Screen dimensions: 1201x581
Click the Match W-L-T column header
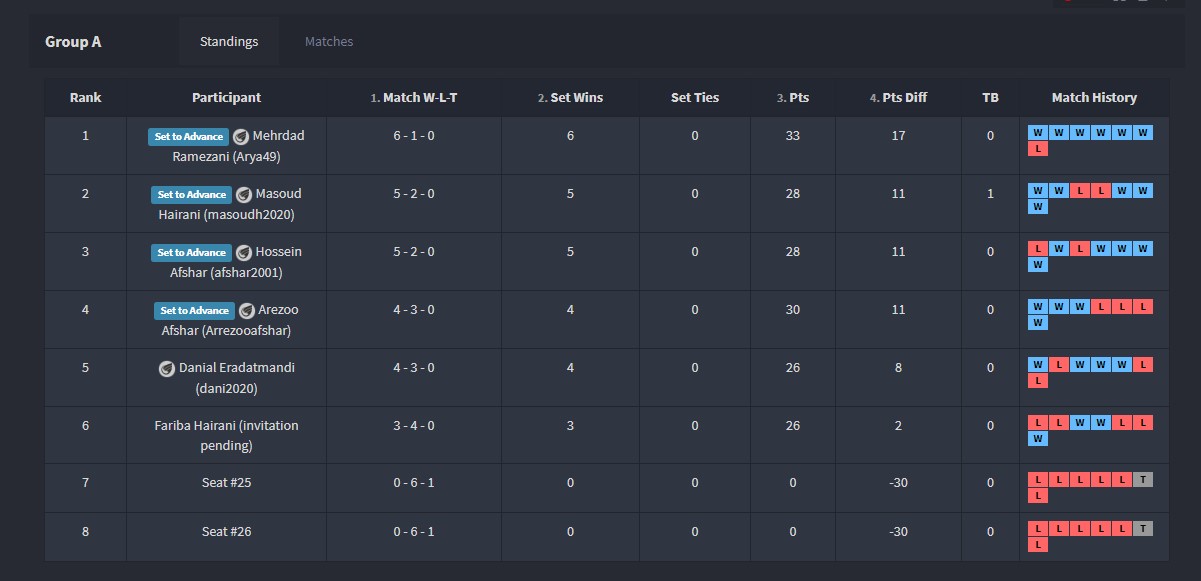coord(414,98)
